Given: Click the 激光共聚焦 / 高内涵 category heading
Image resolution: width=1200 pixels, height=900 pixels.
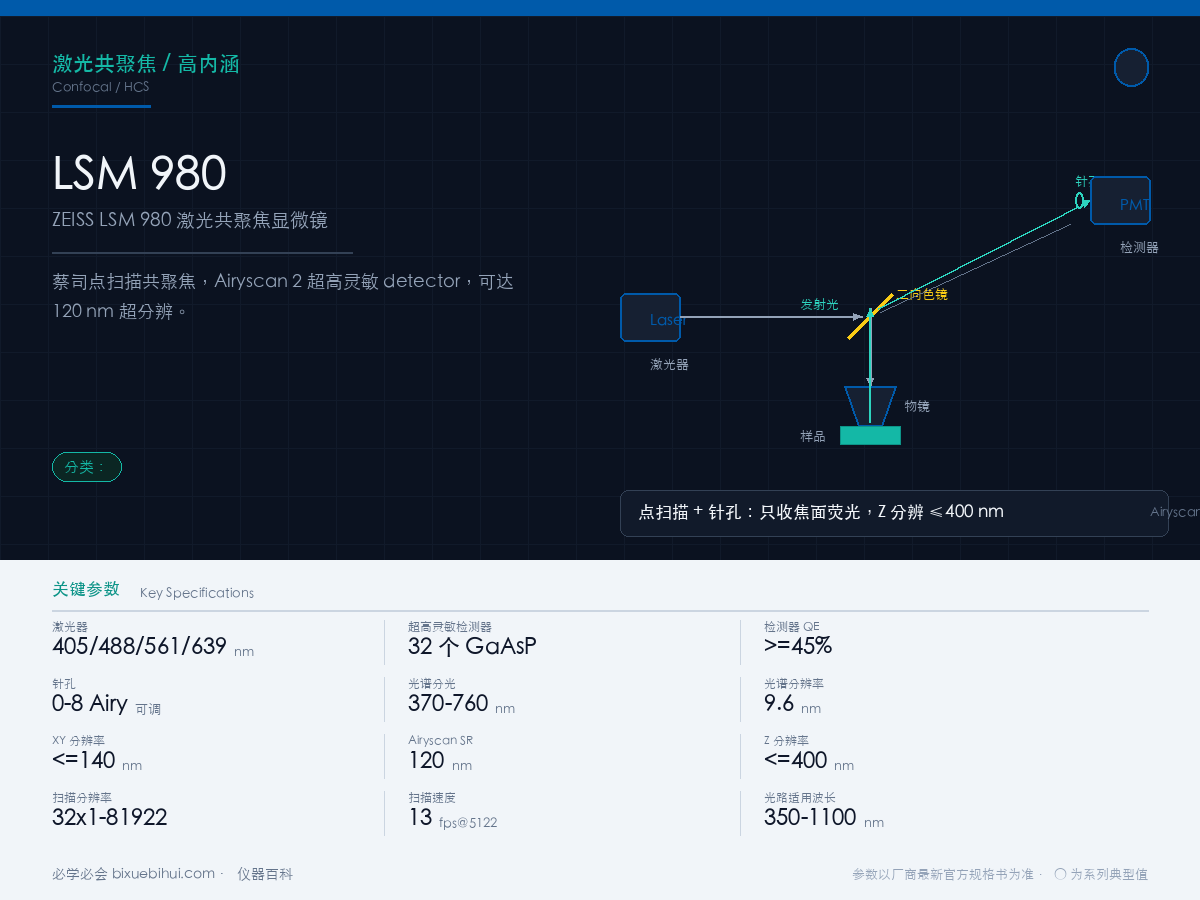Looking at the screenshot, I should pyautogui.click(x=146, y=65).
